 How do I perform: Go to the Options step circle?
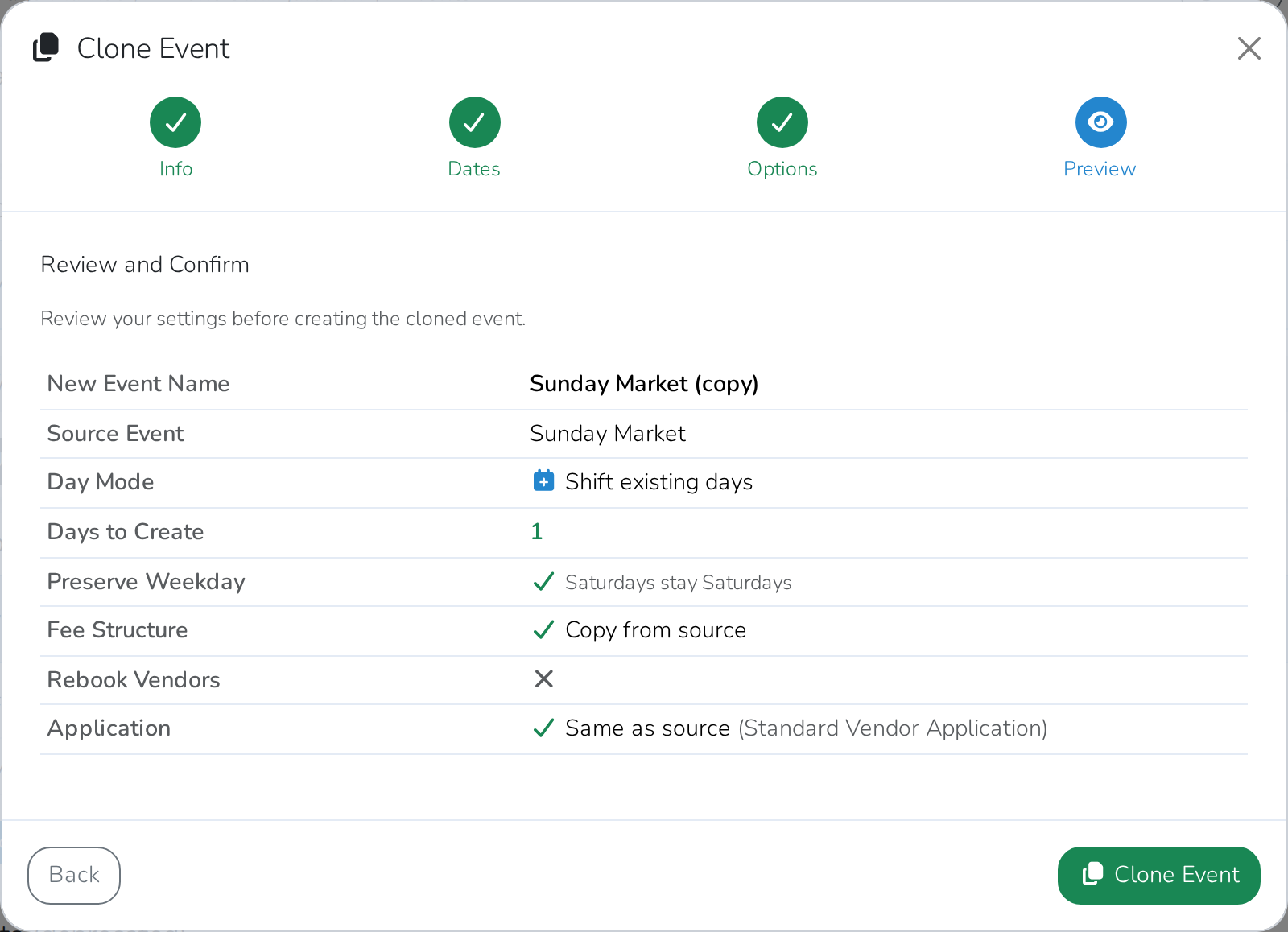tap(782, 122)
